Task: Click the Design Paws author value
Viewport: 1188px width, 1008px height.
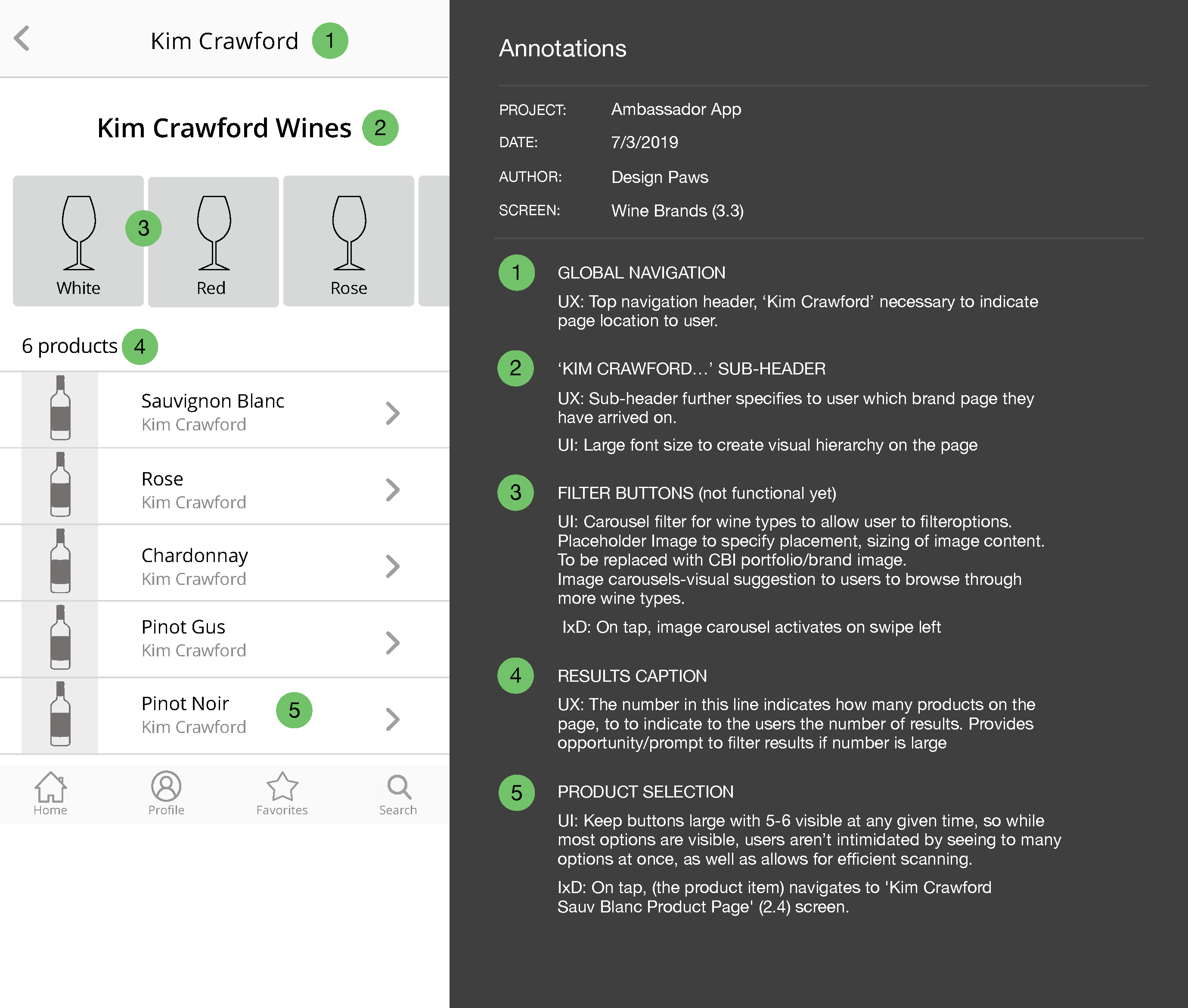Action: coord(660,177)
